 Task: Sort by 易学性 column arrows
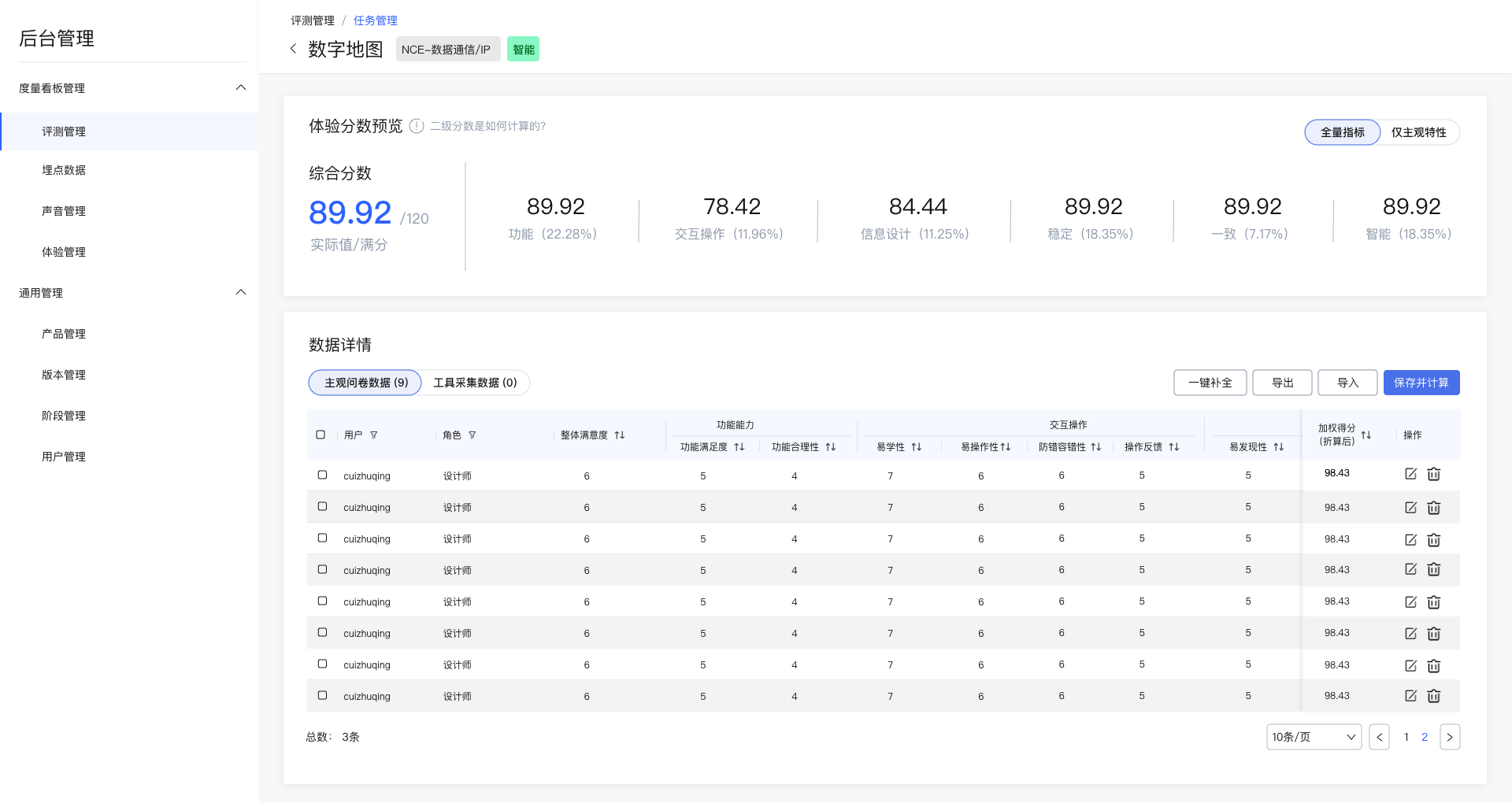pyautogui.click(x=917, y=446)
